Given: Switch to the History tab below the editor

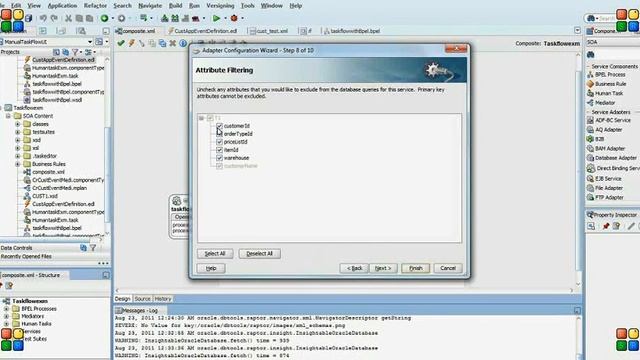Looking at the screenshot, I should click(x=163, y=299).
